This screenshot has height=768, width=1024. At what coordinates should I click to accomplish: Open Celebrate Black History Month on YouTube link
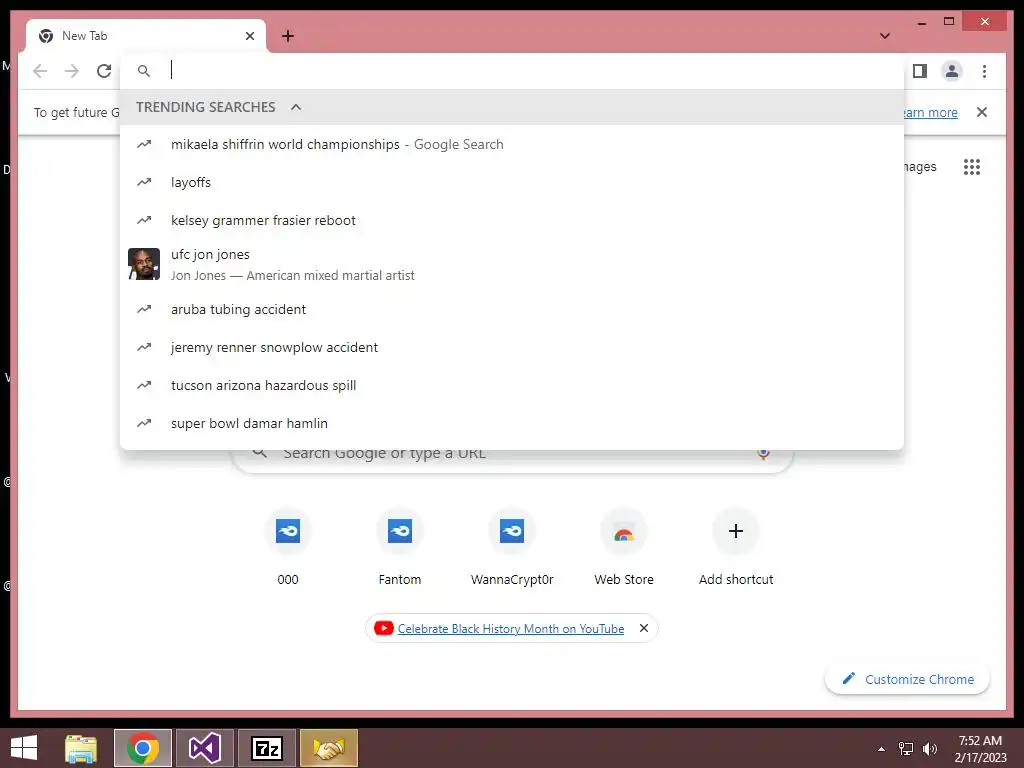[x=511, y=628]
